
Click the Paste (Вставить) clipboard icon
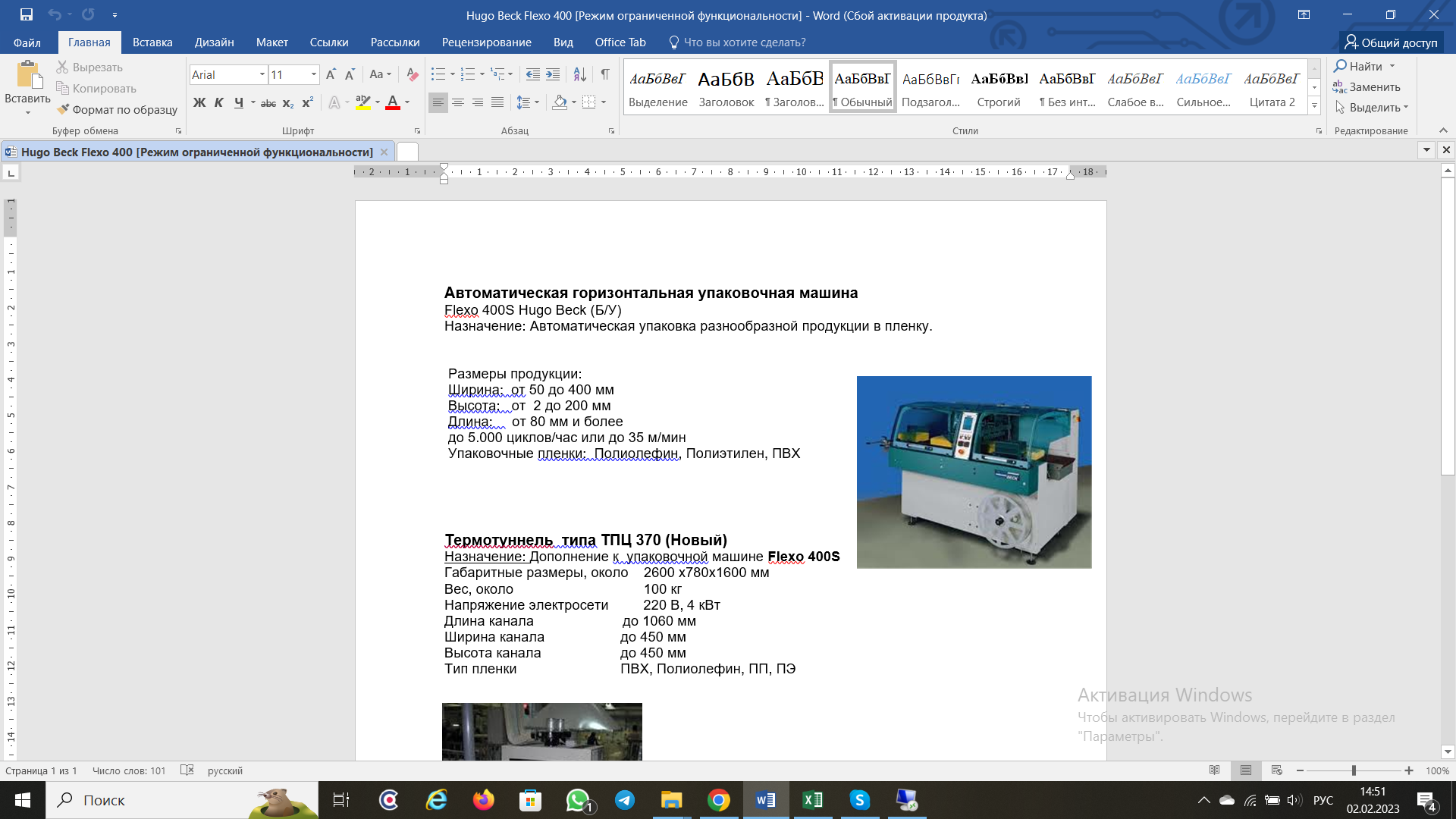28,74
